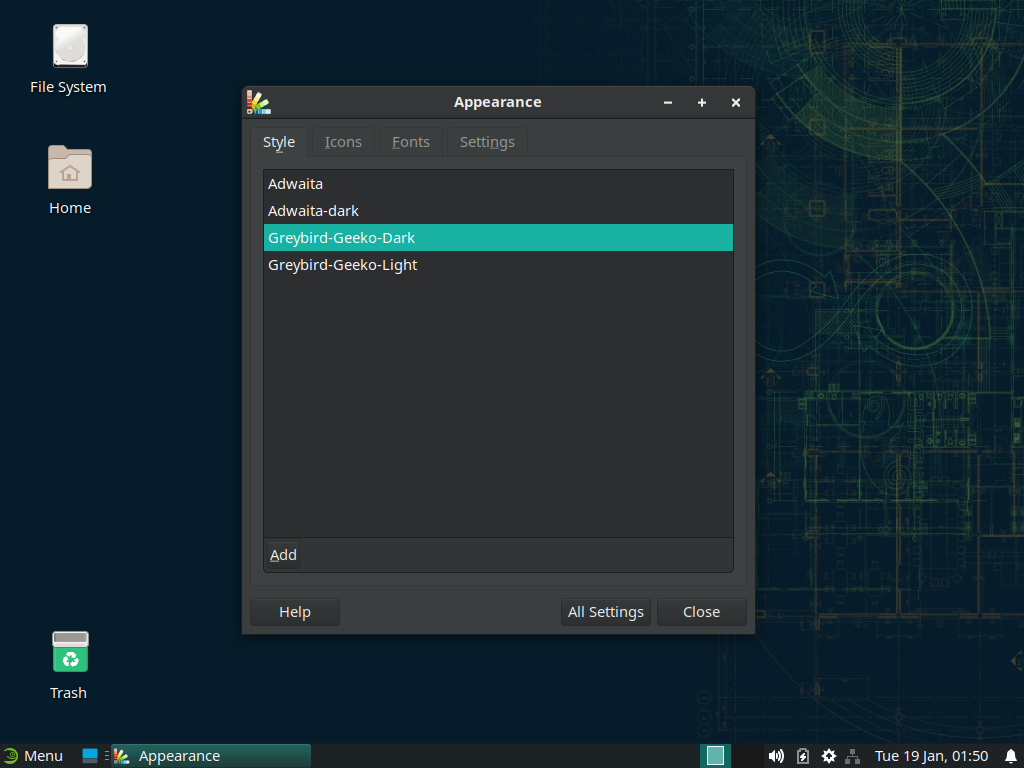Click the Appearance window title icon
This screenshot has height=768, width=1024.
(259, 102)
